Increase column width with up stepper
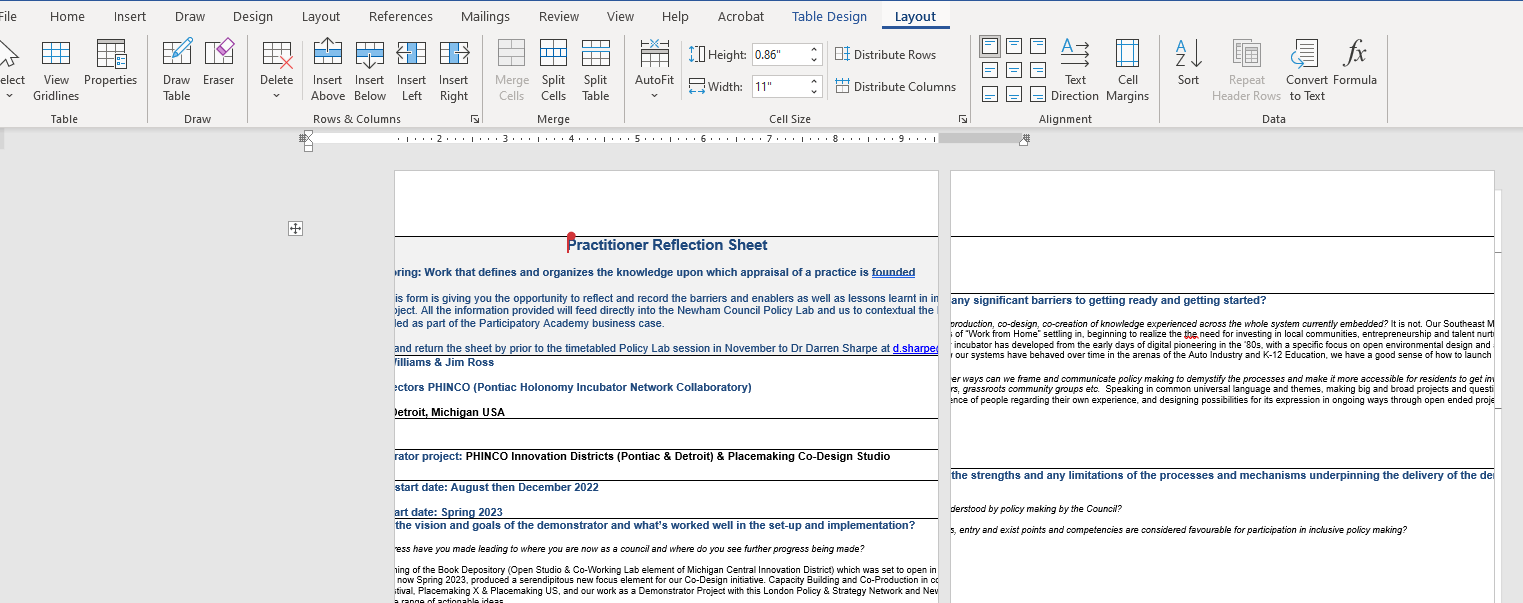 tap(814, 82)
